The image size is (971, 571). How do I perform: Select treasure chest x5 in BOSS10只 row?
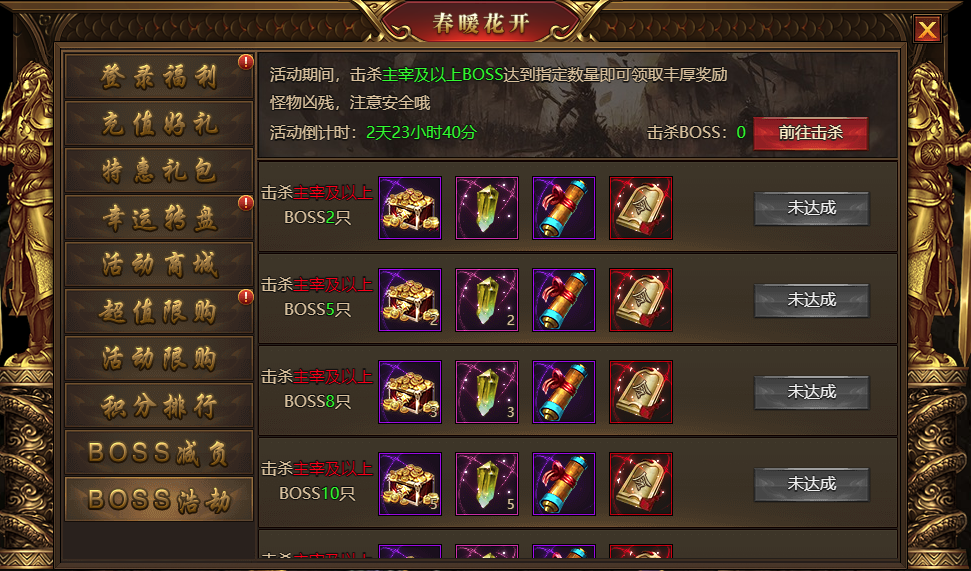click(410, 484)
